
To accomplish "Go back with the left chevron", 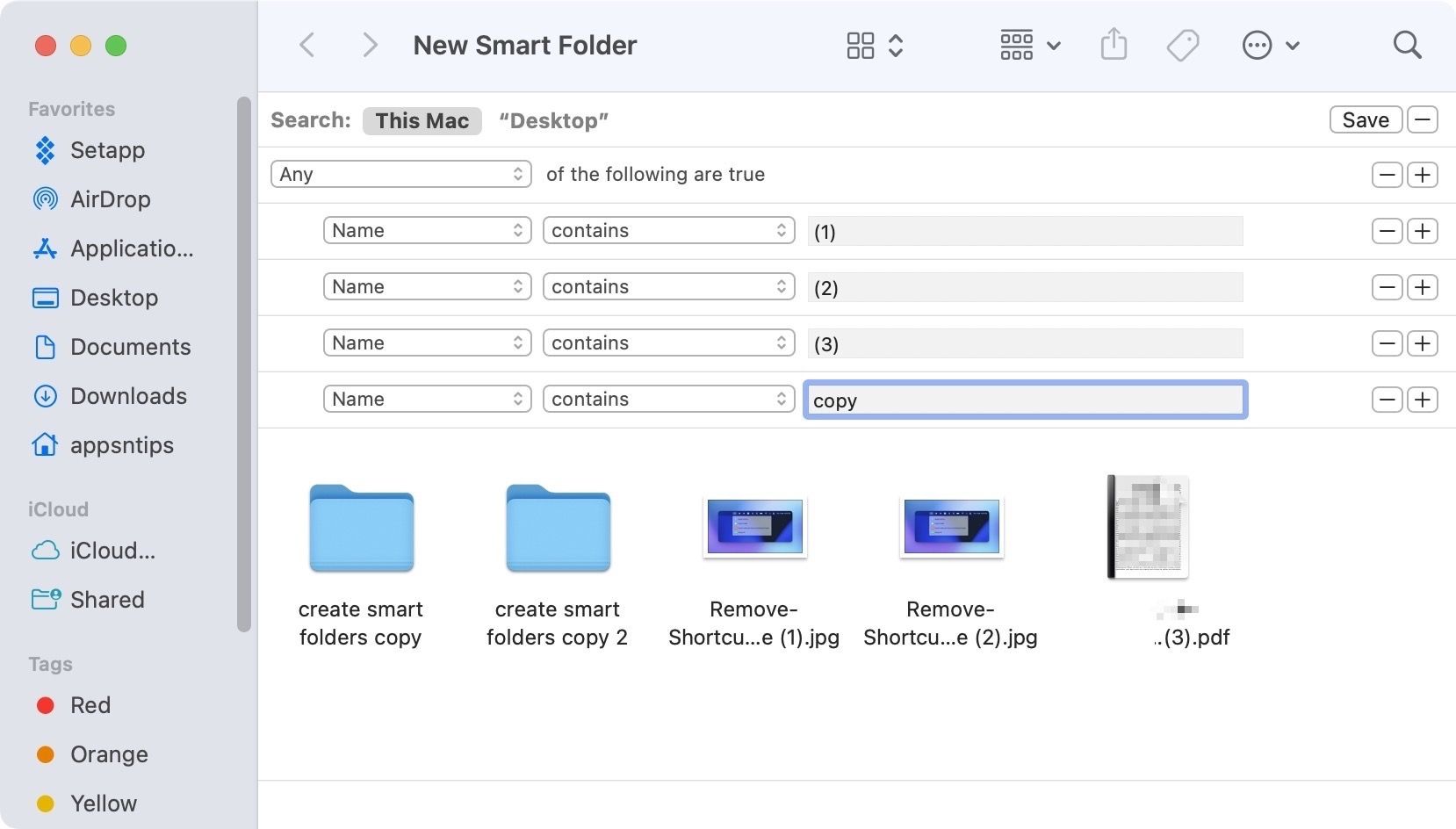I will coord(307,45).
